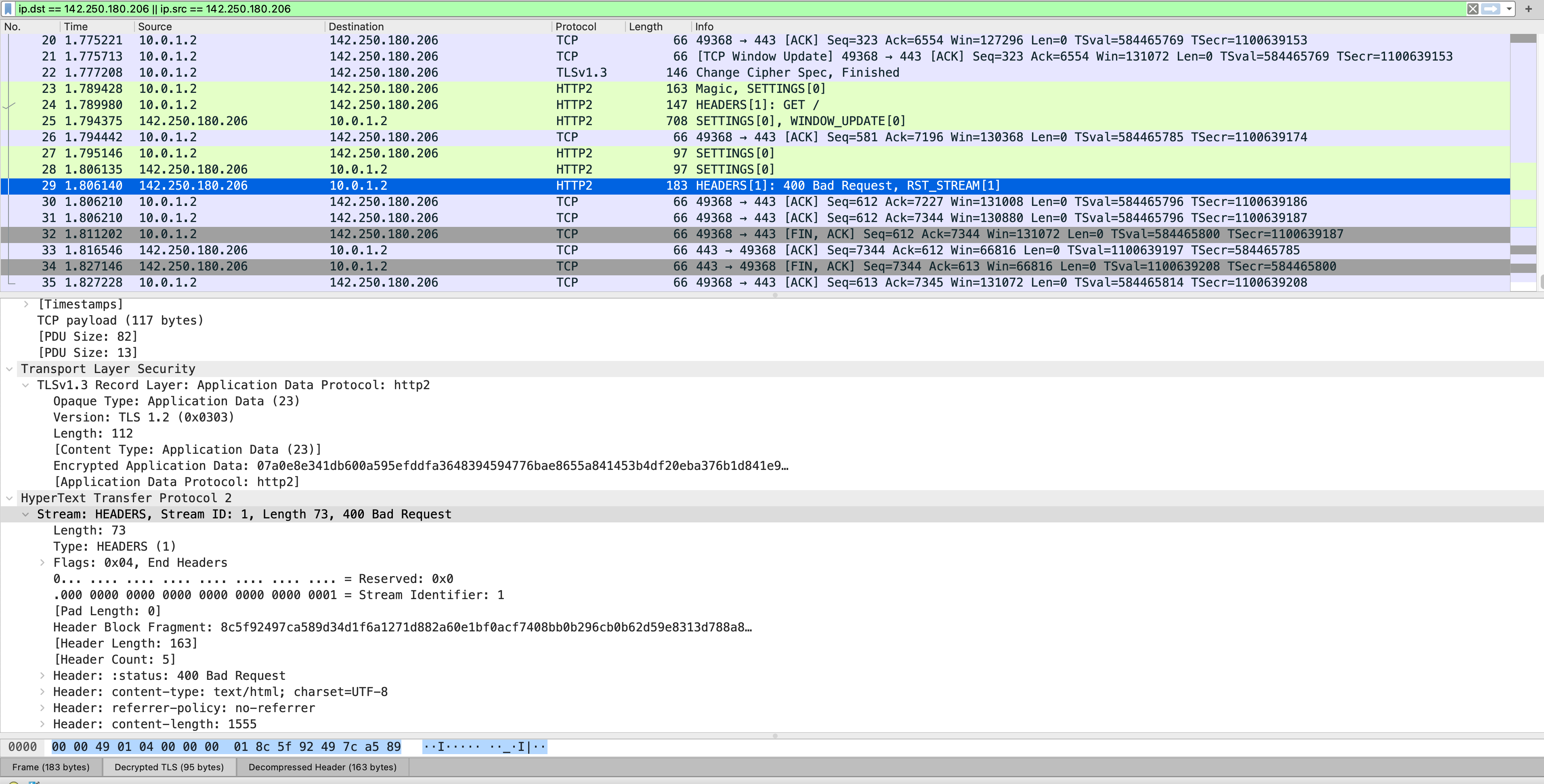Sort packets by the Length column
1544x784 pixels.
pos(658,26)
